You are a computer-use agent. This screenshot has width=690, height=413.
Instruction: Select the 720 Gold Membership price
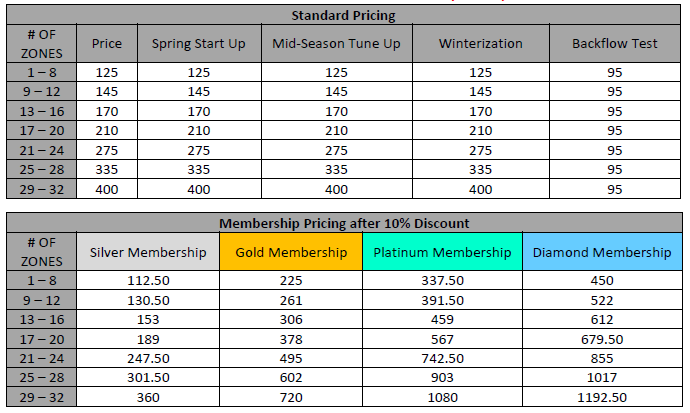(291, 397)
